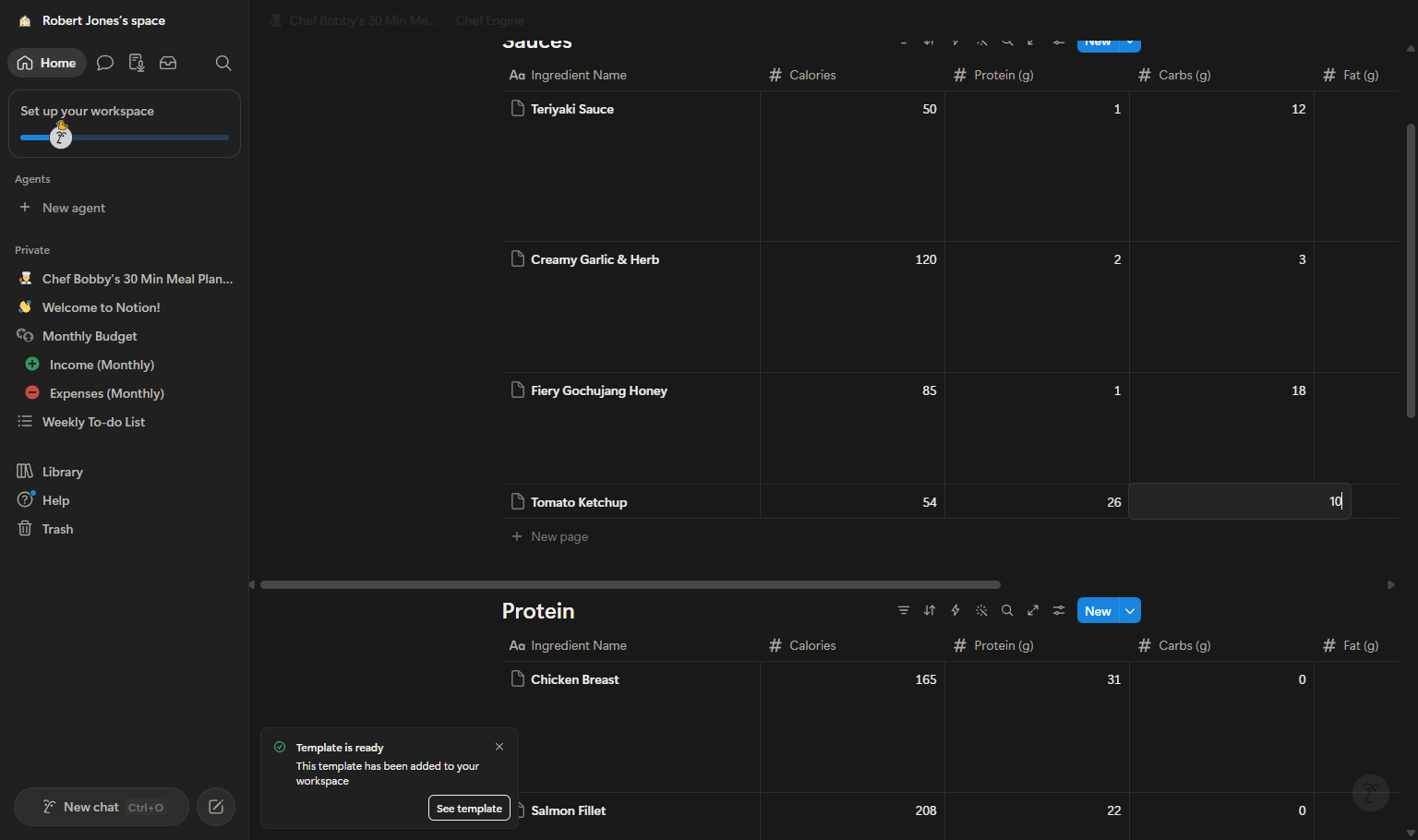Sort the Protein database
Viewport: 1418px width, 840px height.
tap(930, 610)
